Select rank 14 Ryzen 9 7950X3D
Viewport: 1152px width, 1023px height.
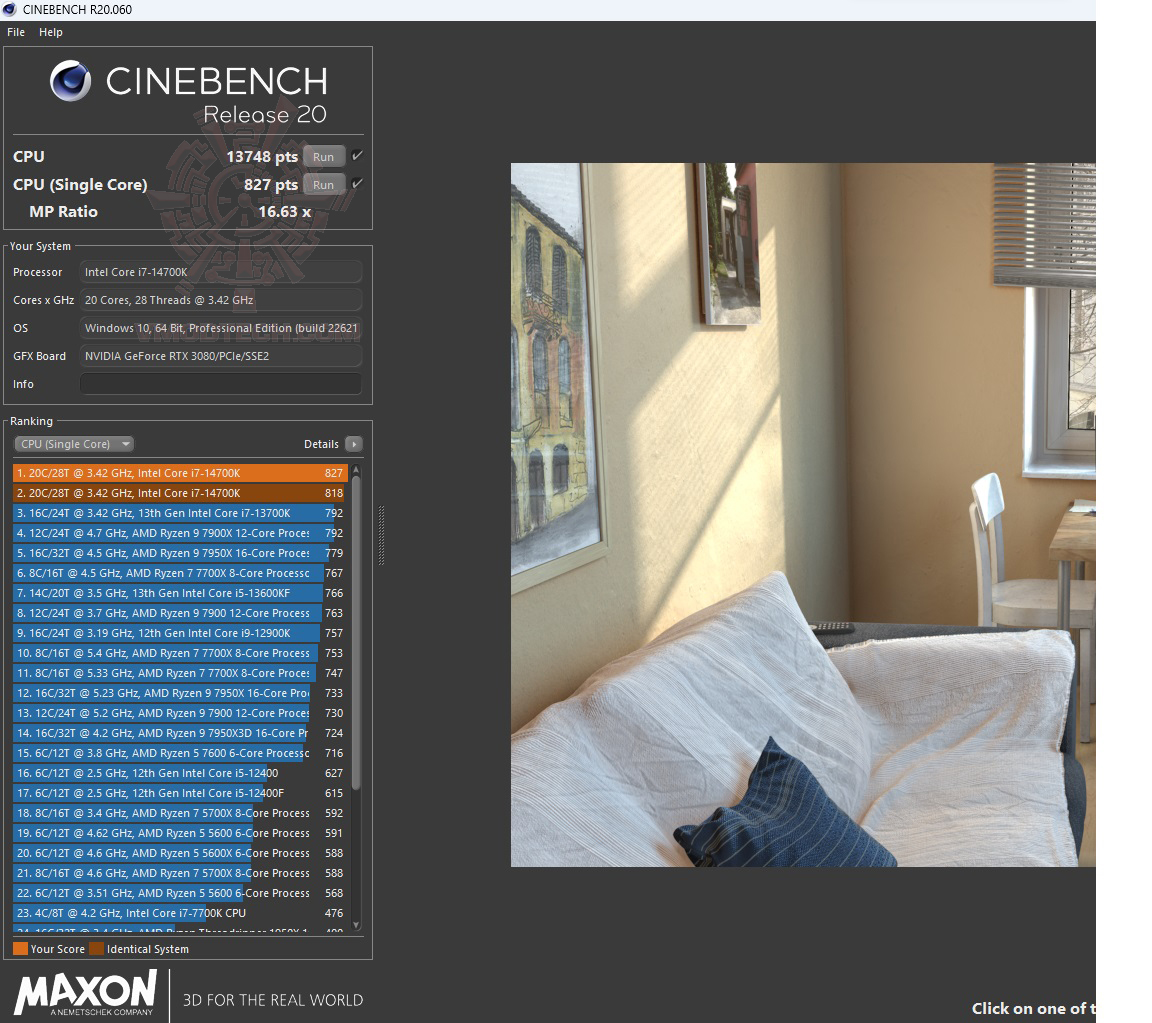pos(180,733)
